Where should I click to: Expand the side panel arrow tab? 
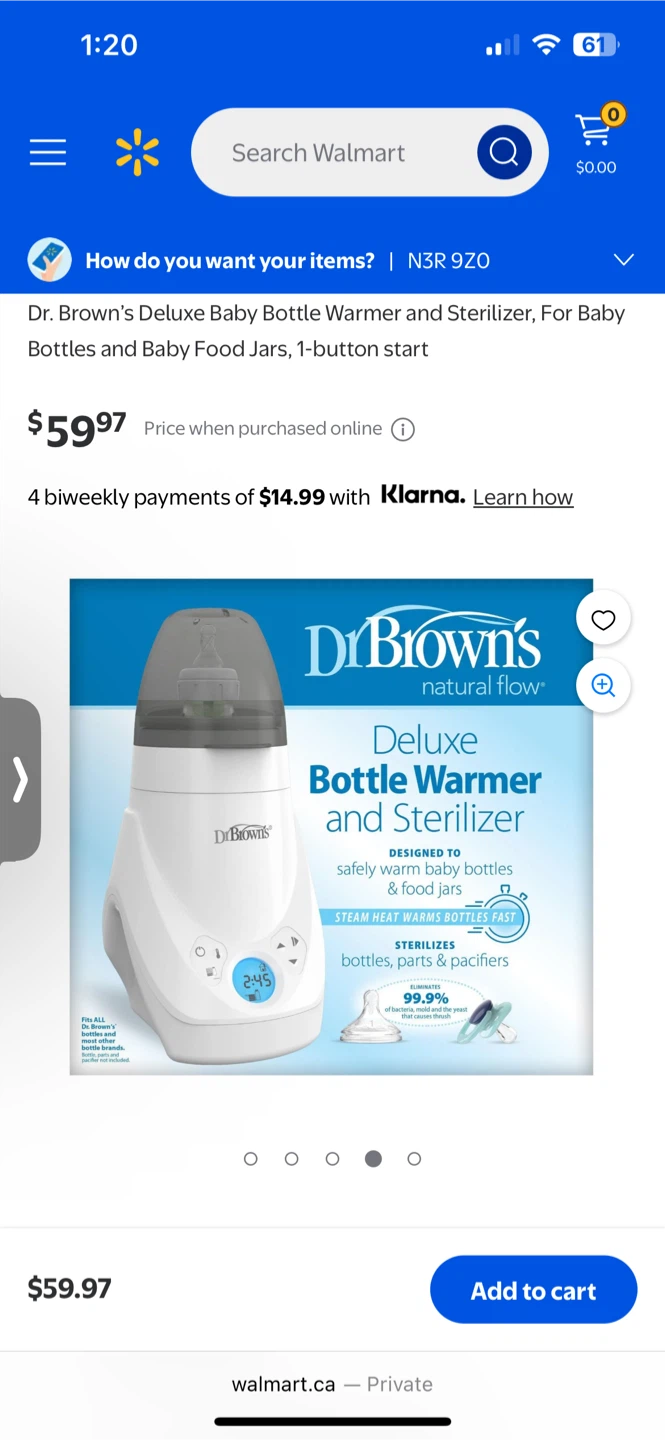click(x=20, y=780)
